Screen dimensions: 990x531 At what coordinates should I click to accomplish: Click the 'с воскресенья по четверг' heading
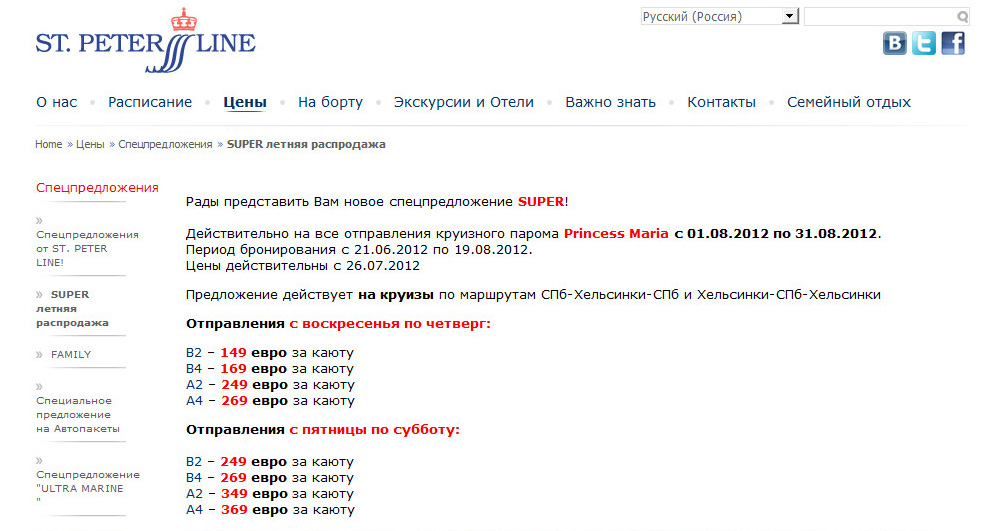(x=390, y=324)
